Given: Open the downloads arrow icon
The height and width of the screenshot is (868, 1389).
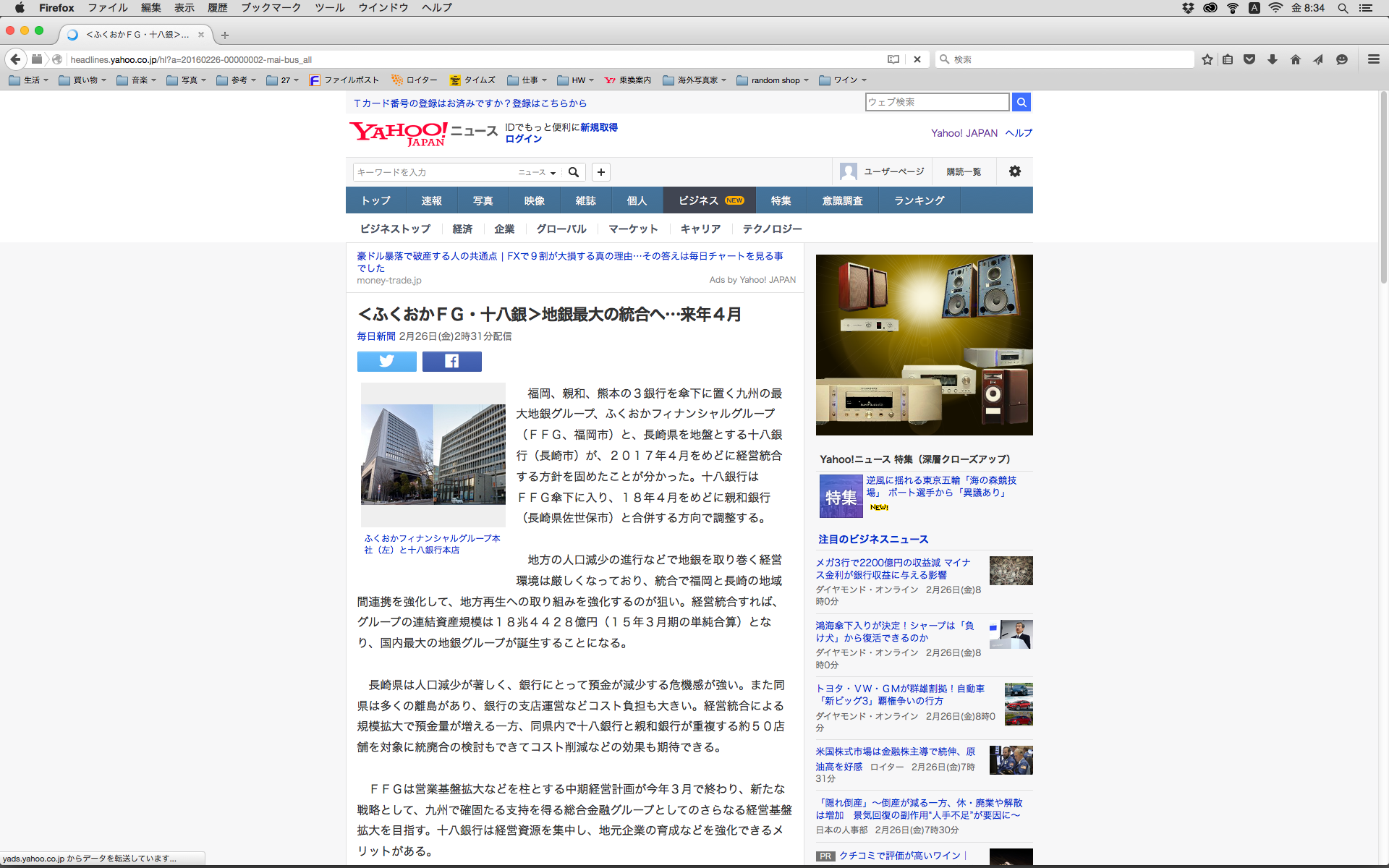Looking at the screenshot, I should 1272,59.
